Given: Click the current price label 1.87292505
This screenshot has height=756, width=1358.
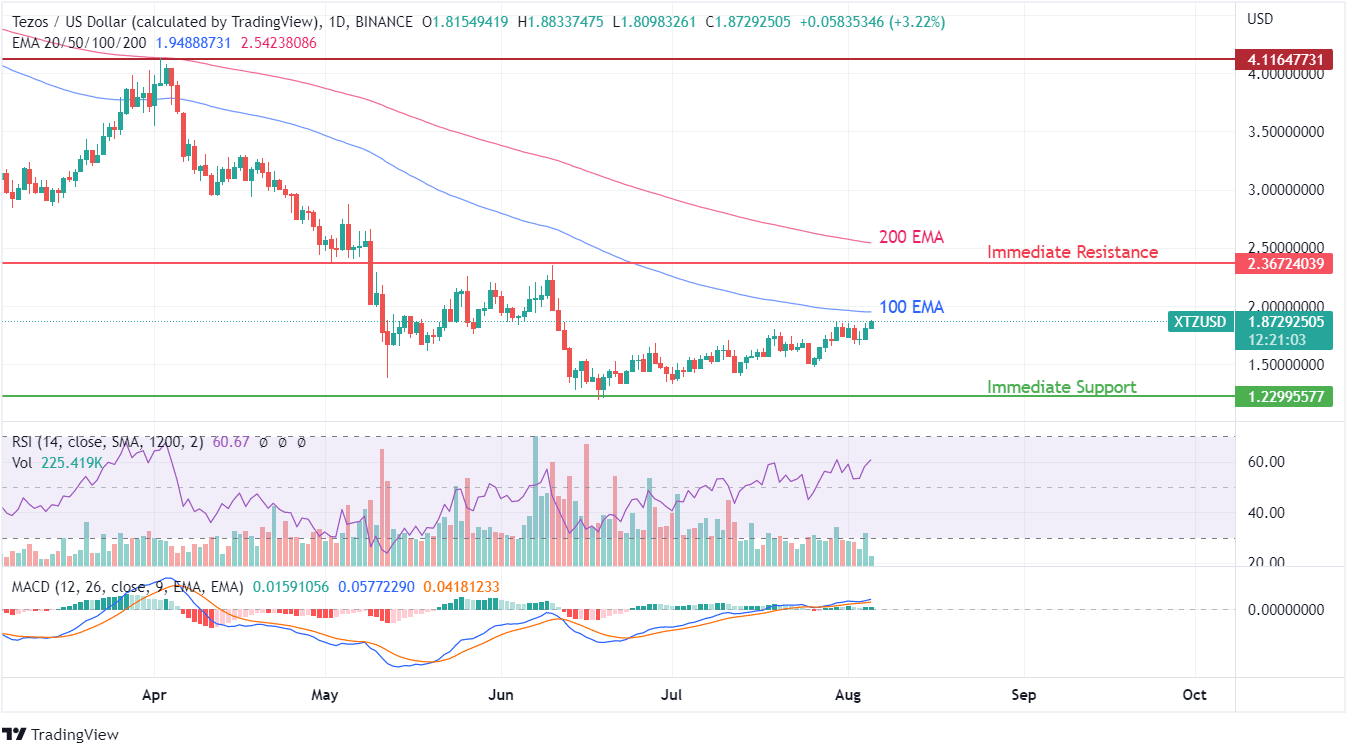Looking at the screenshot, I should [1284, 322].
